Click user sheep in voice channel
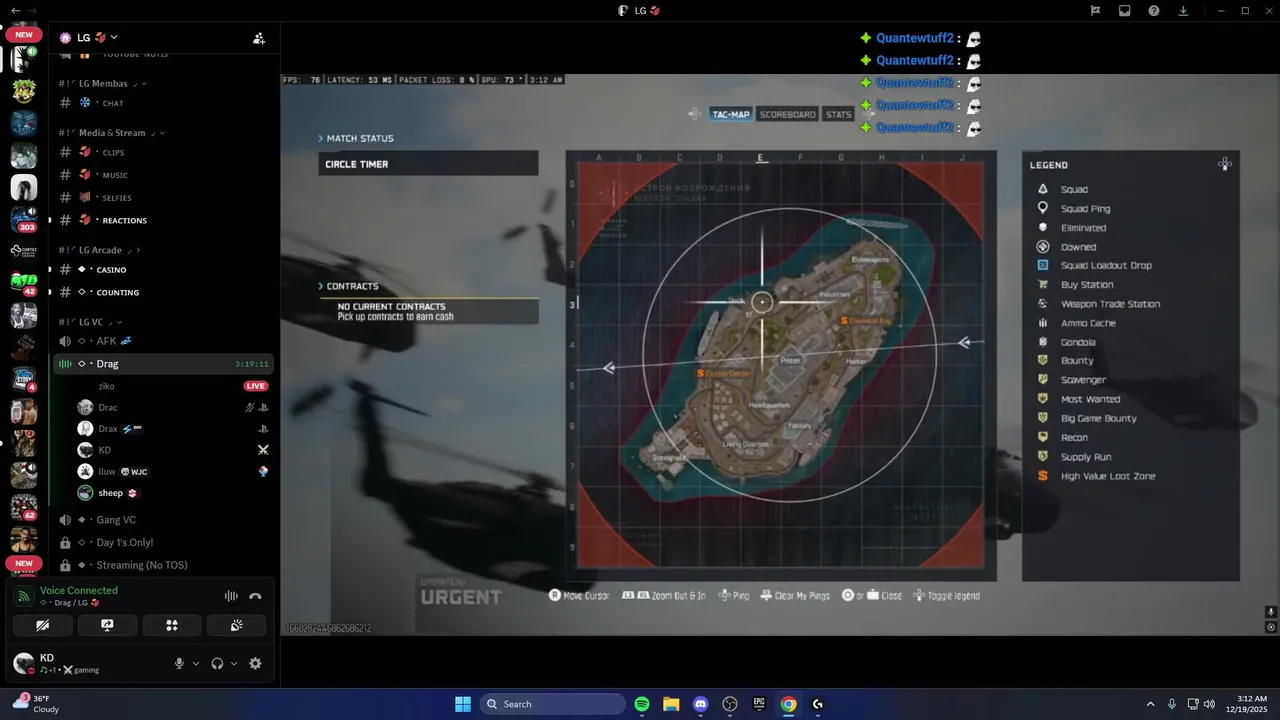The image size is (1280, 720). click(x=173, y=493)
